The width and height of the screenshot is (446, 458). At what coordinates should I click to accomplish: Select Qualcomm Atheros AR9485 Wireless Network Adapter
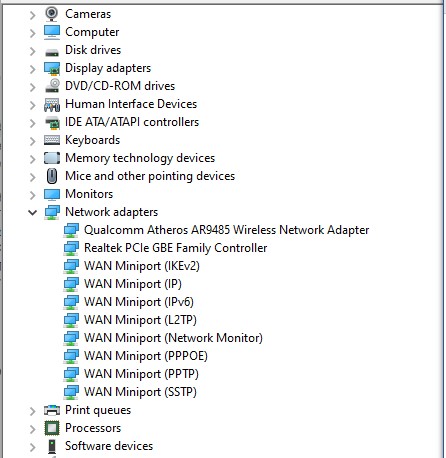pyautogui.click(x=227, y=230)
